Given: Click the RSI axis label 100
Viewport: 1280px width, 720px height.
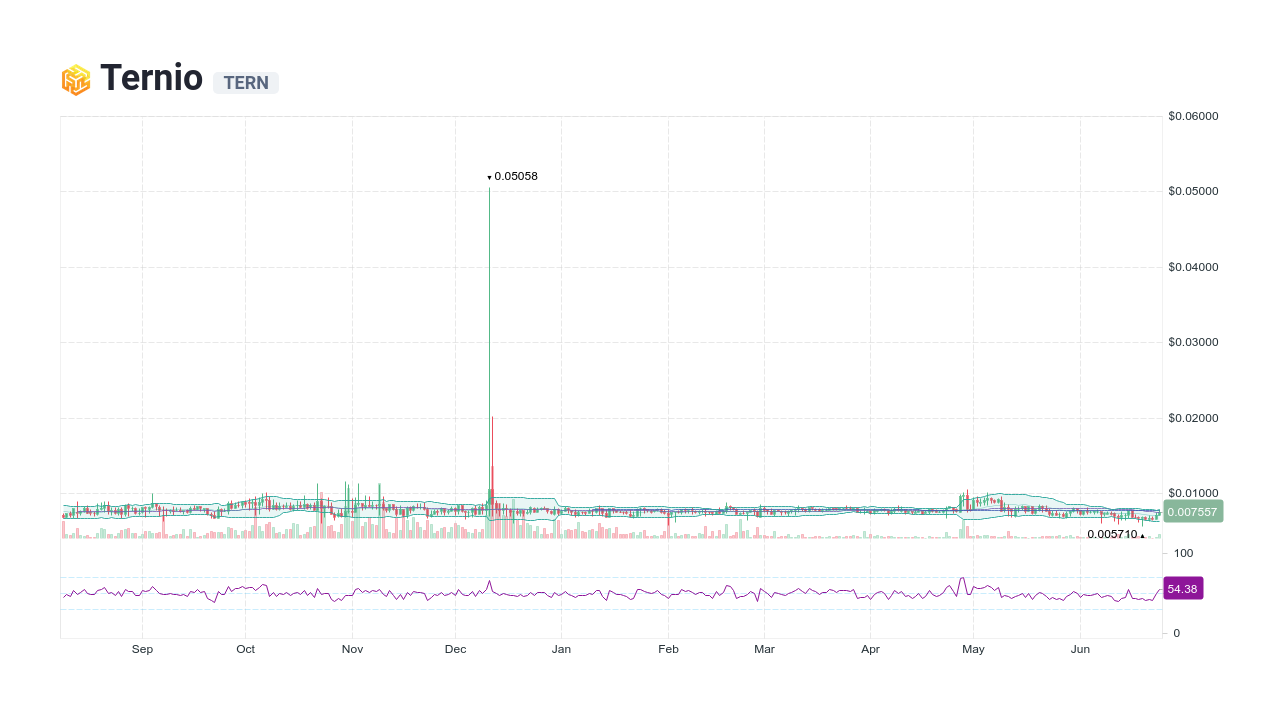Looking at the screenshot, I should [1184, 553].
